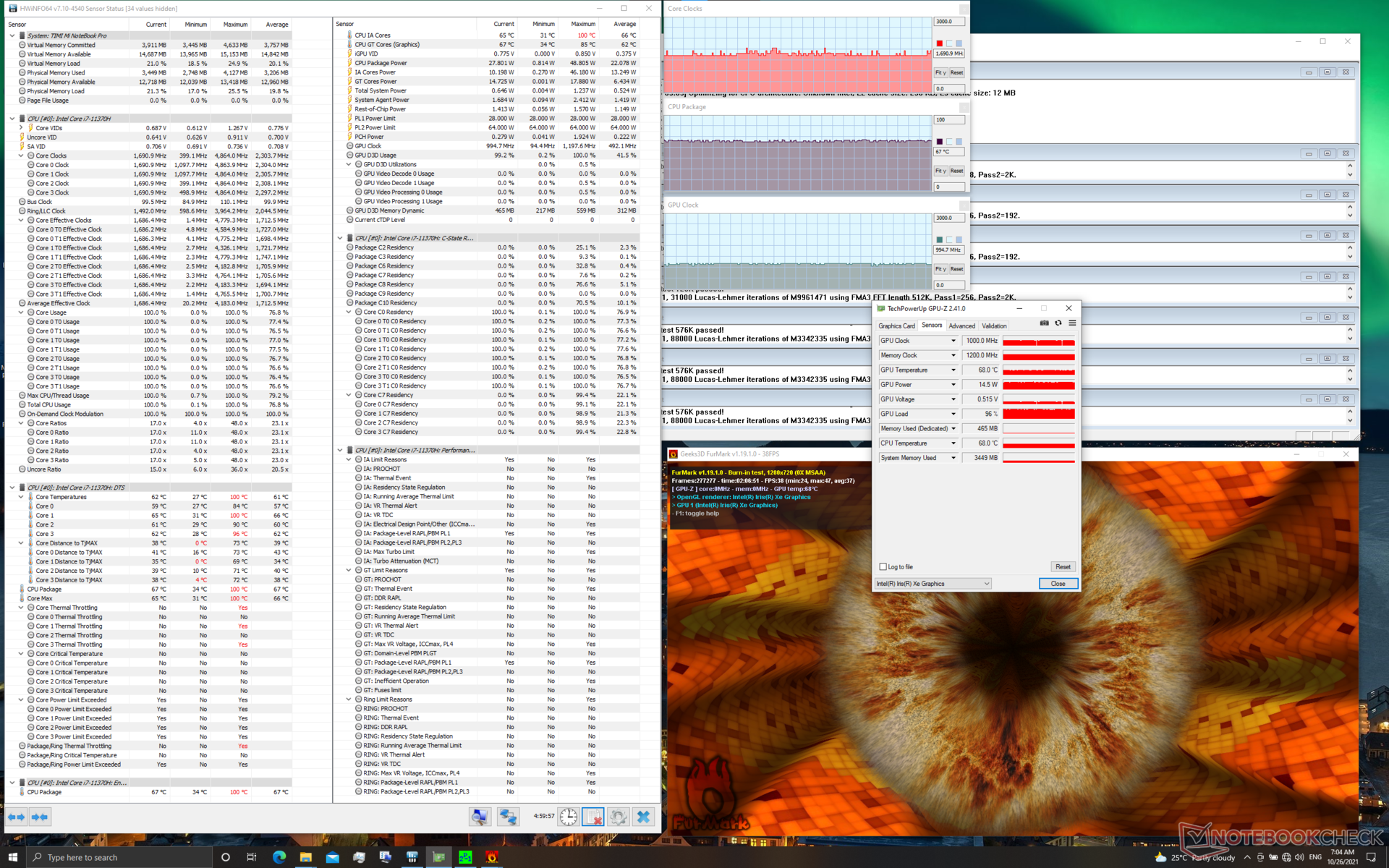1389x868 pixels.
Task: Click GPU-Z refresh icon
Action: click(1058, 323)
